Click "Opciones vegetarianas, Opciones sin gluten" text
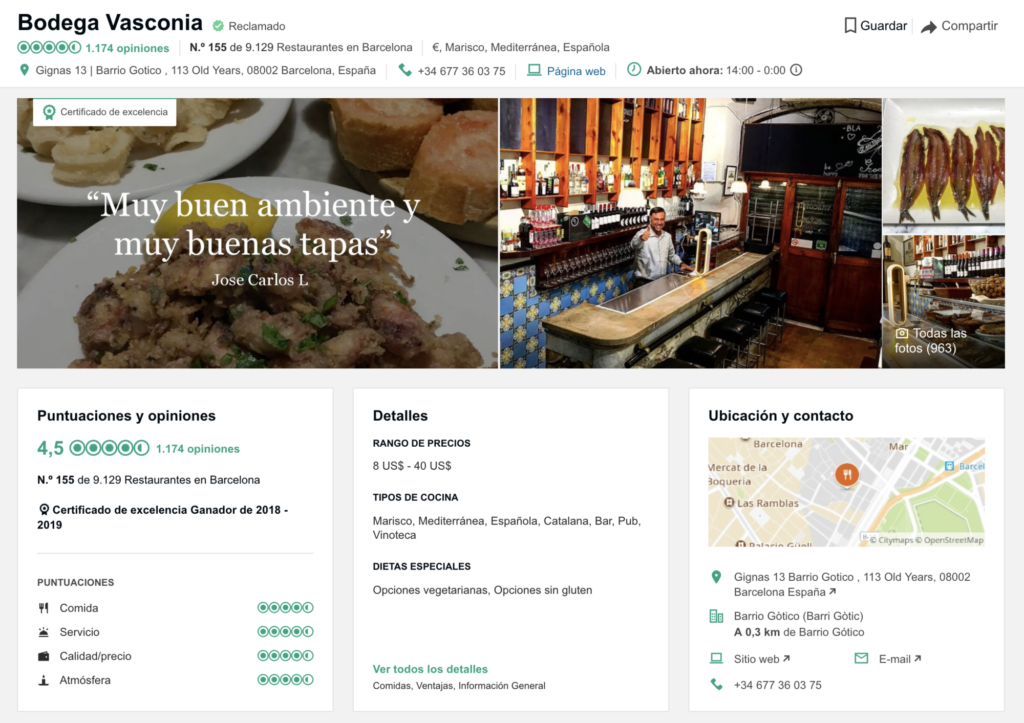This screenshot has height=723, width=1024. 483,590
